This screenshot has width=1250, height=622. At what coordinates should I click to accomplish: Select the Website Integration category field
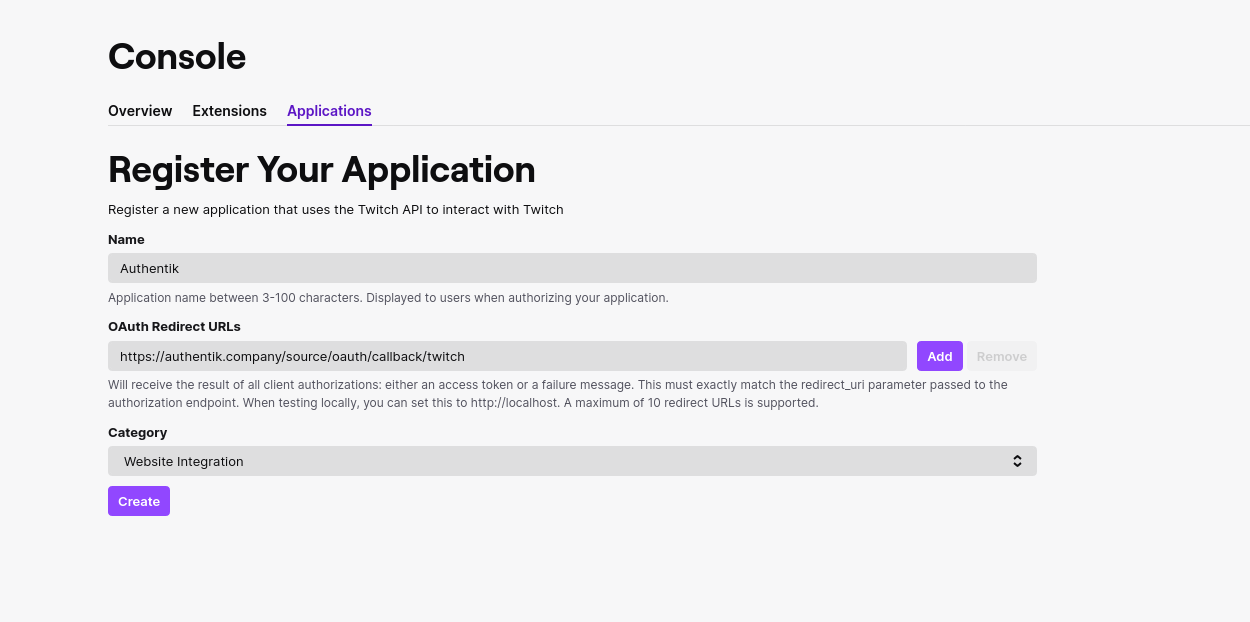click(x=571, y=461)
